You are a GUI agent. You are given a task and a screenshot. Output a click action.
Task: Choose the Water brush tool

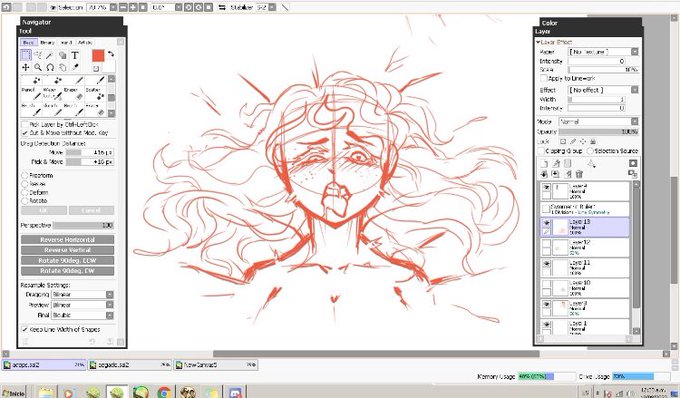tap(52, 93)
